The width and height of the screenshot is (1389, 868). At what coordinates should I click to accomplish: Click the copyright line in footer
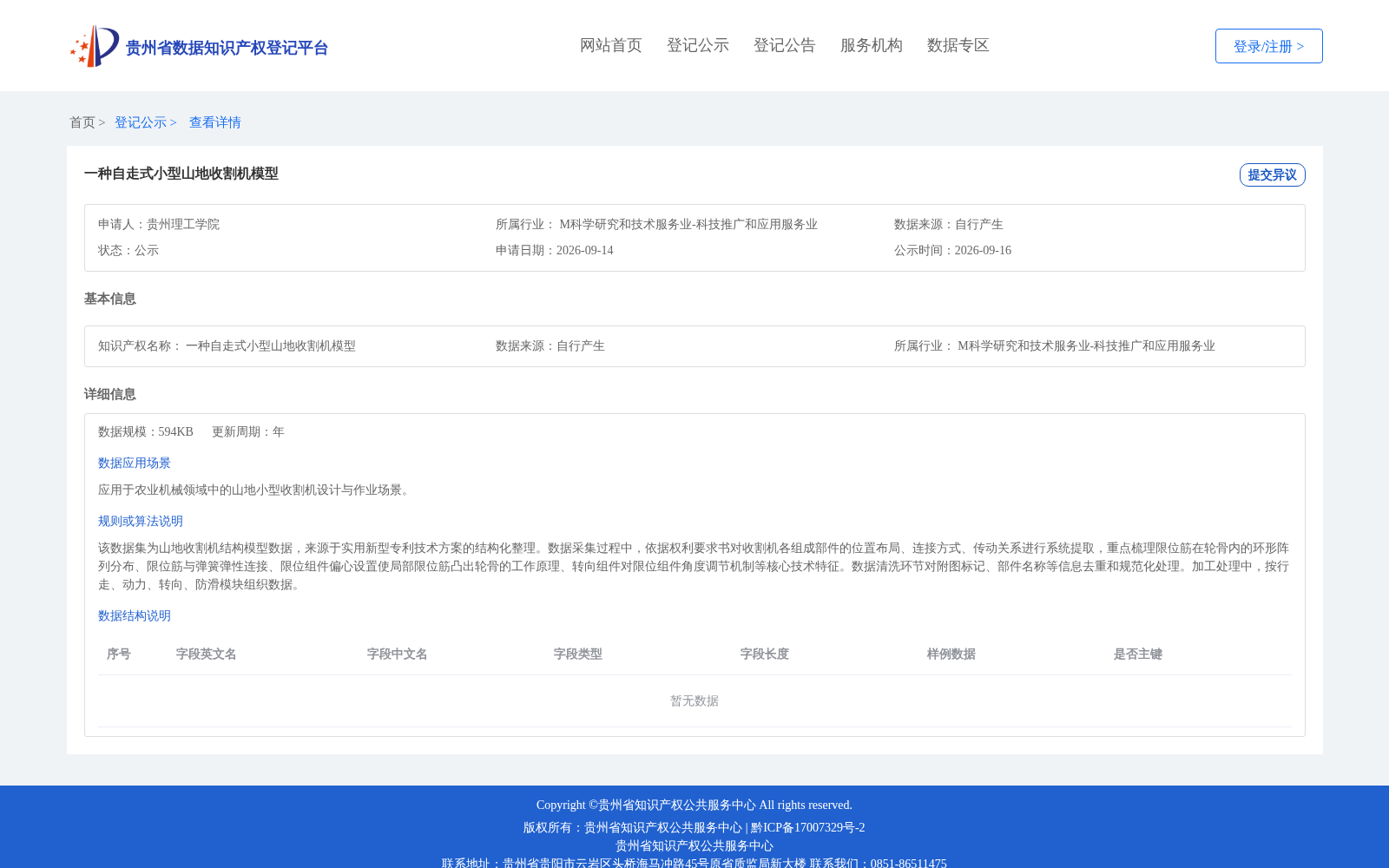(694, 805)
